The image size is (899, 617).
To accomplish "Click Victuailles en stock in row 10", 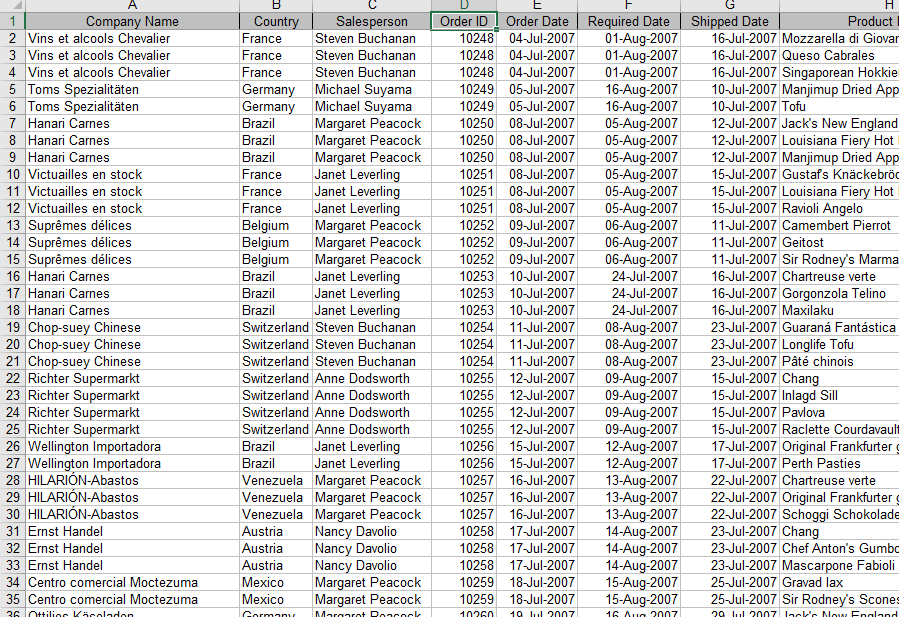I will click(x=132, y=174).
